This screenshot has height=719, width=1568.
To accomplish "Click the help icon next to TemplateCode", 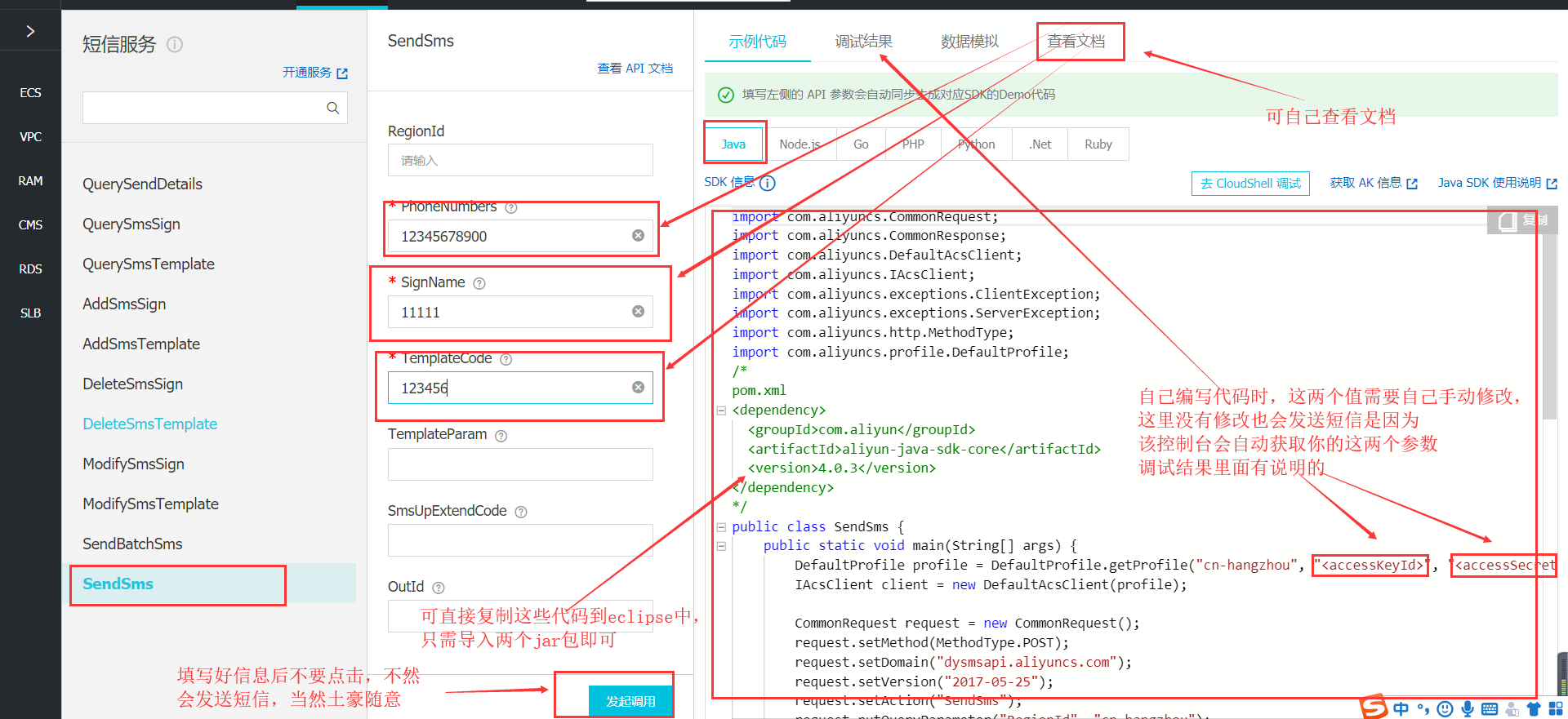I will pos(506,359).
